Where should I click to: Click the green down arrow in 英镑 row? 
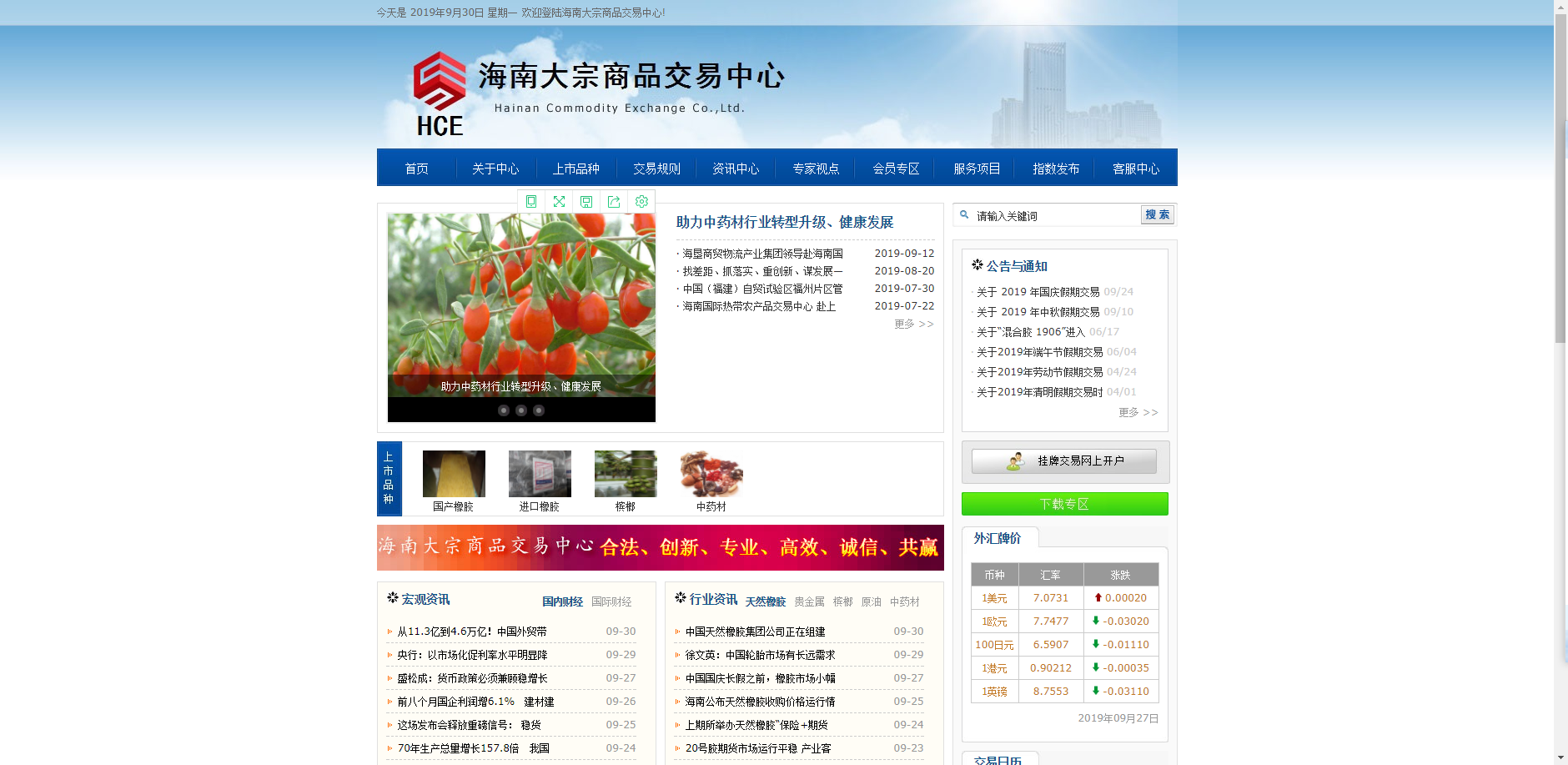(x=1096, y=691)
